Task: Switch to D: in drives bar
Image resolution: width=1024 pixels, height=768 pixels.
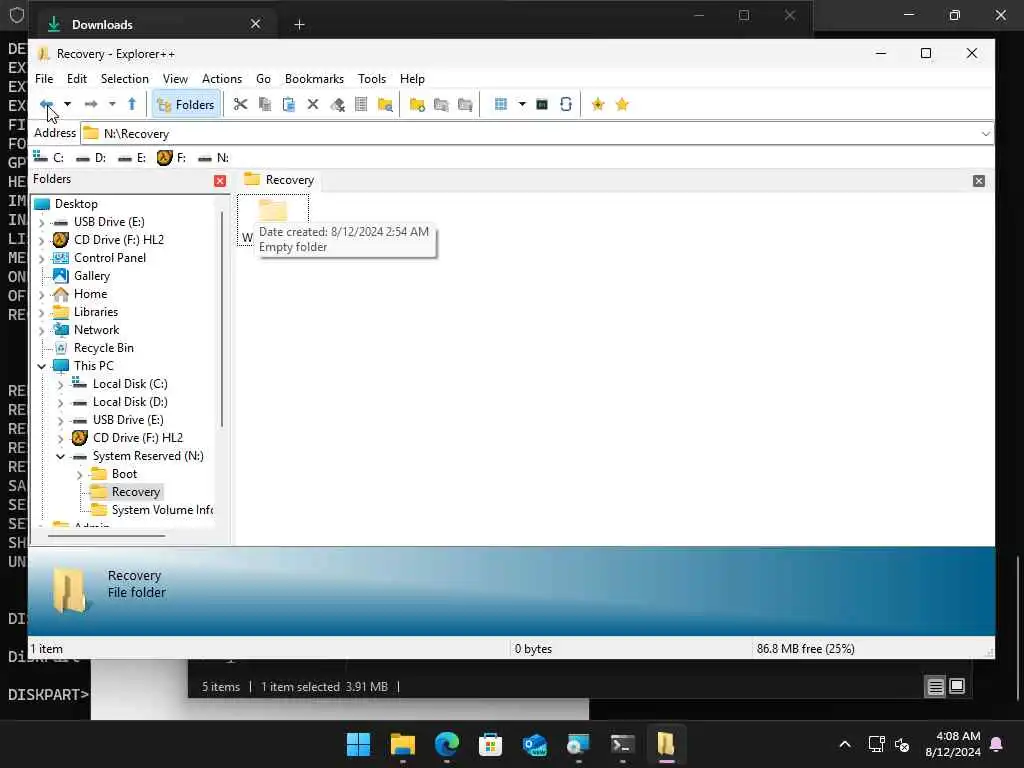Action: coord(91,157)
